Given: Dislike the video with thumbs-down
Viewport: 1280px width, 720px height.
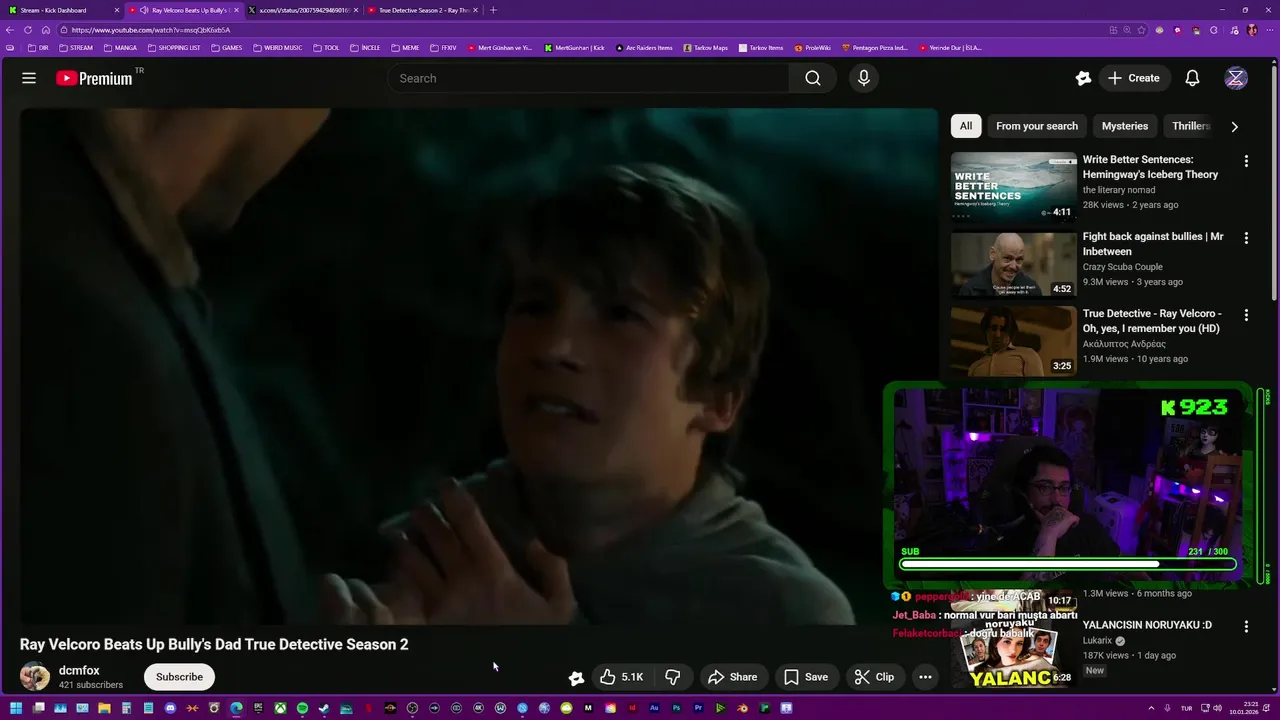Looking at the screenshot, I should [x=673, y=677].
